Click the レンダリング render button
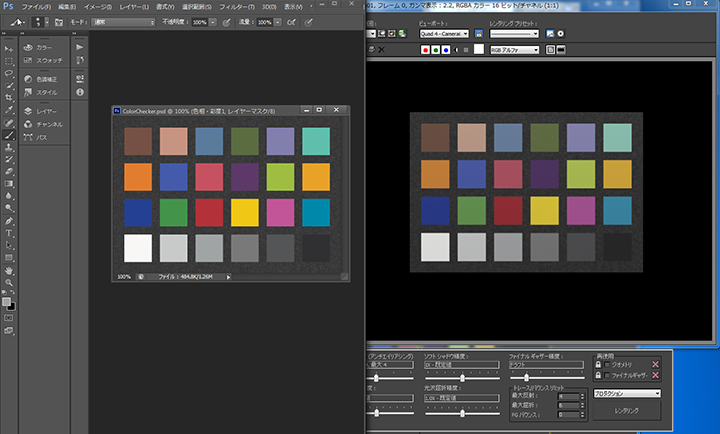 (x=626, y=410)
